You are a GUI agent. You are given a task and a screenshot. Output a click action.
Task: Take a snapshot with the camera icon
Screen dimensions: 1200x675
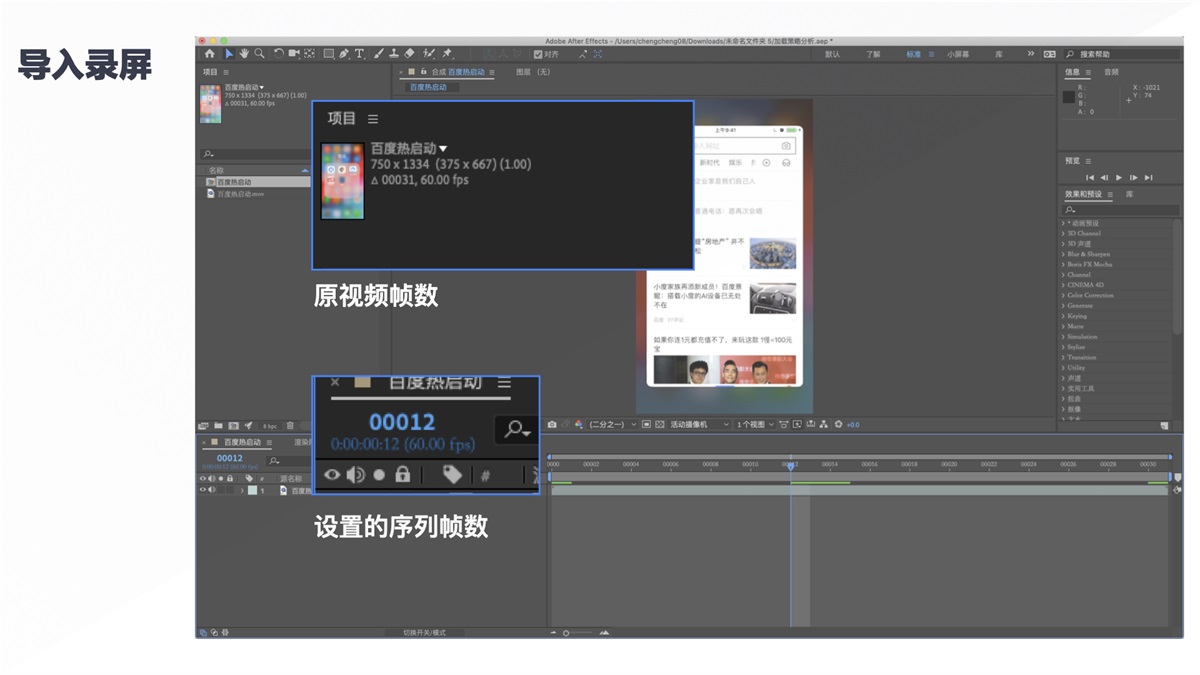point(553,424)
